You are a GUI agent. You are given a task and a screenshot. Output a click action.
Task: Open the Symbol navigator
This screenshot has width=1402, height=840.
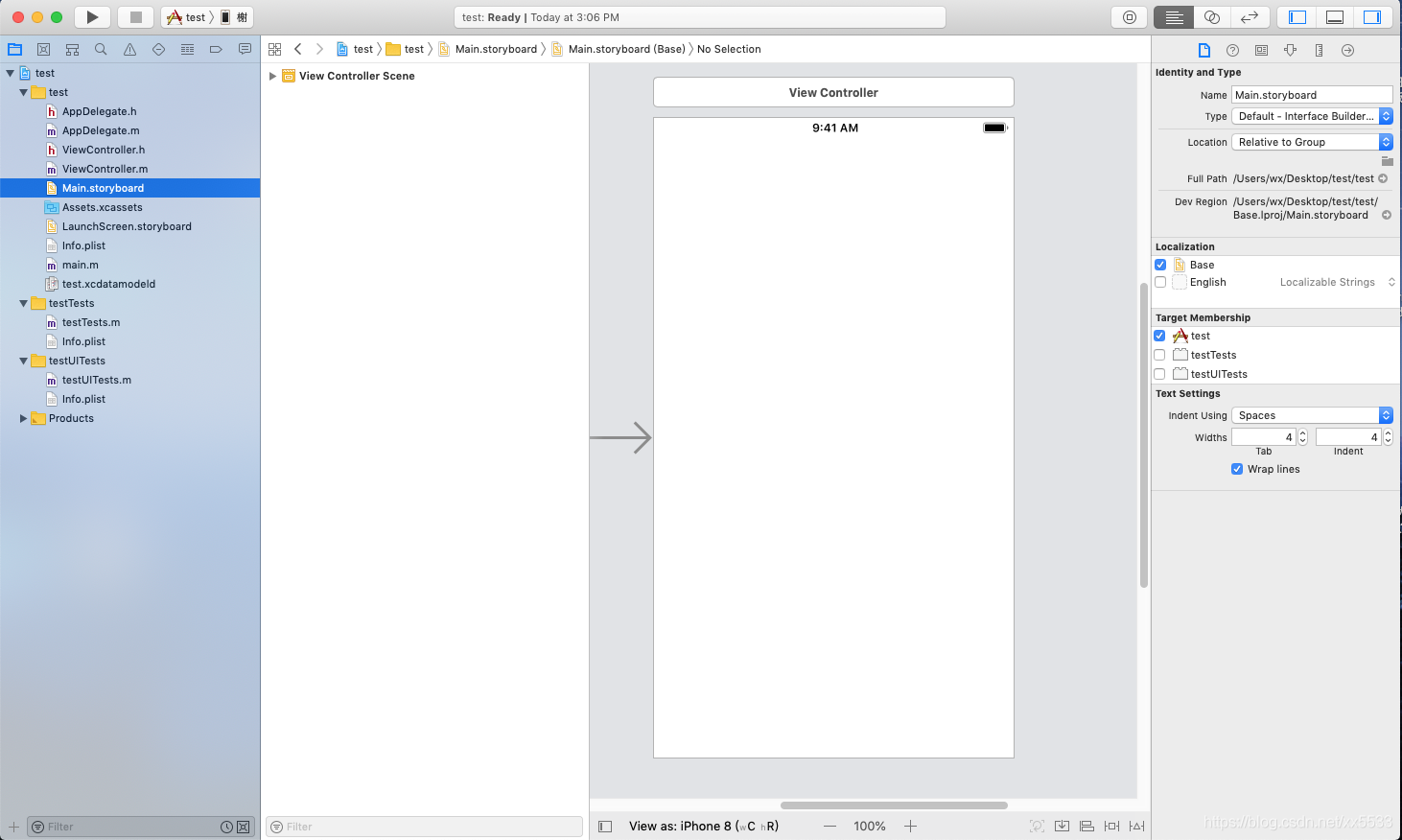[x=72, y=49]
